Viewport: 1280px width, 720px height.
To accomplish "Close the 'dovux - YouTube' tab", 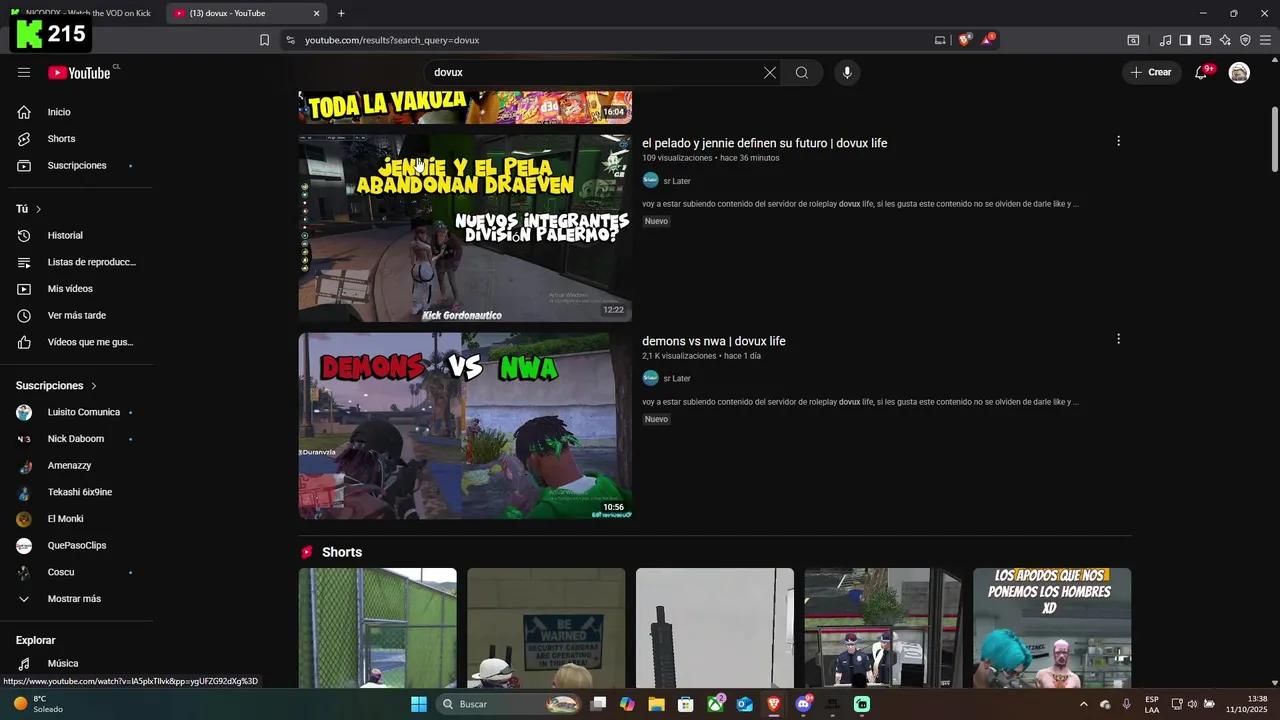I will (x=317, y=13).
